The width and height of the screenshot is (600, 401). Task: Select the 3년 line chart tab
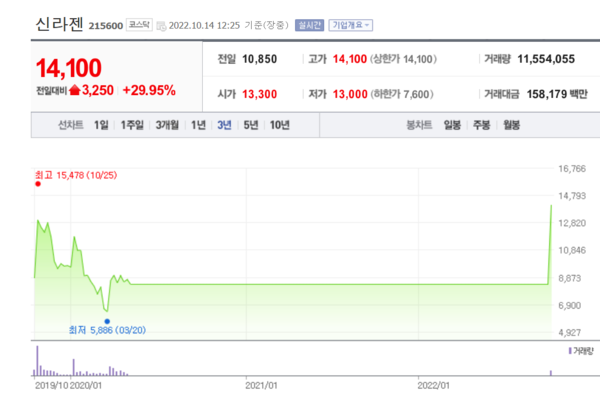tap(224, 125)
